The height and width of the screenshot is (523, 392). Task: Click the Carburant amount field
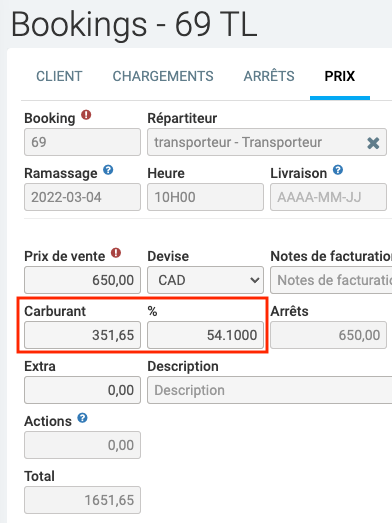click(x=82, y=335)
